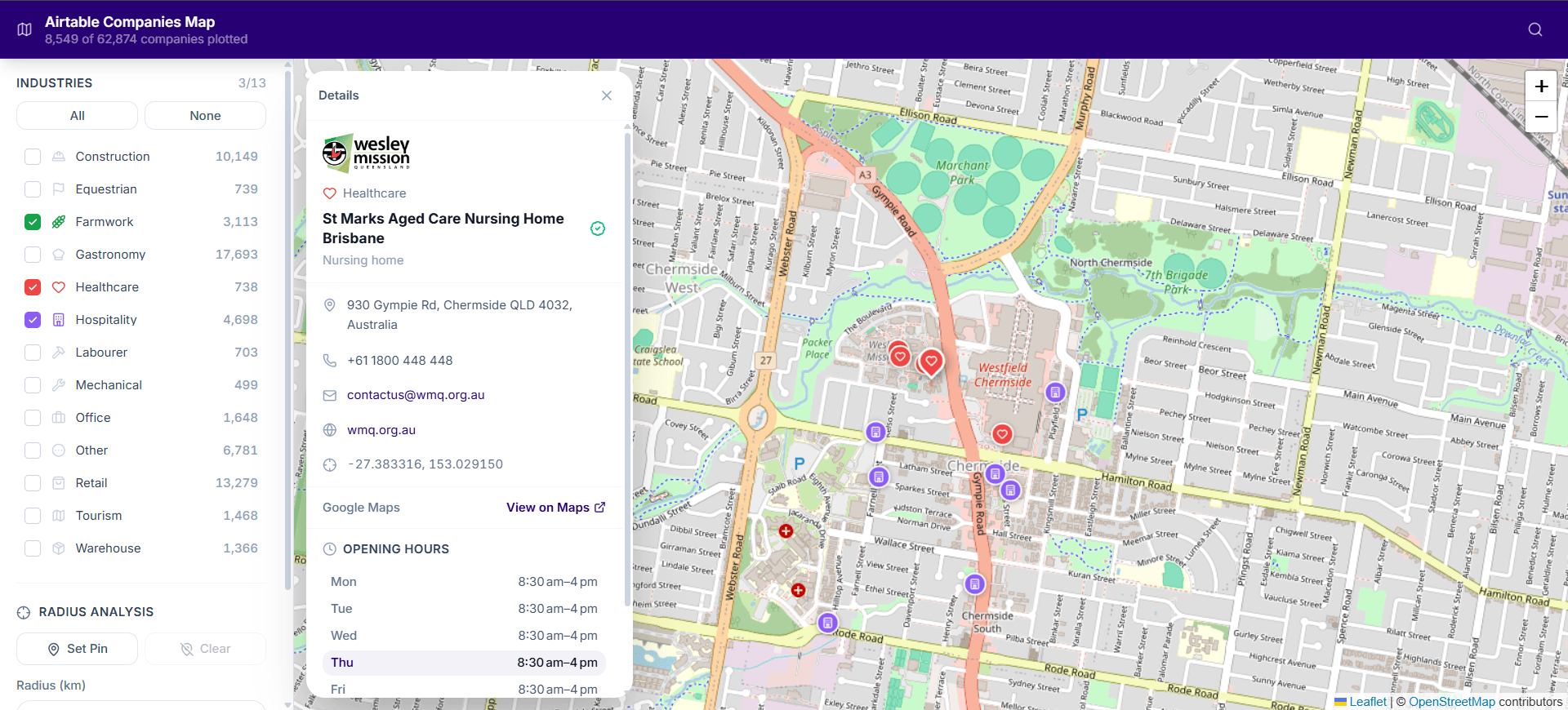Open the wmq.org.au website link

tap(381, 430)
